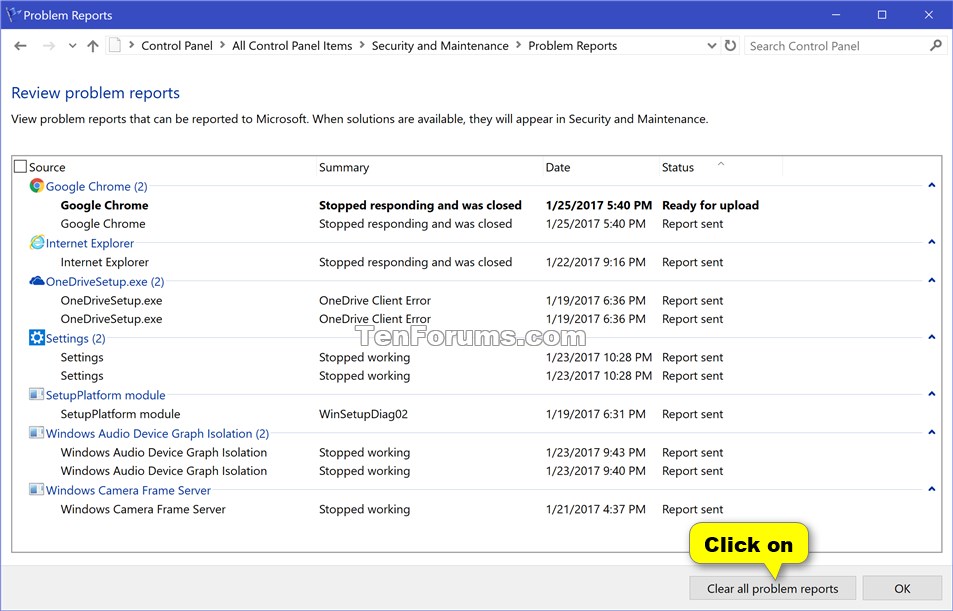This screenshot has width=953, height=611.
Task: Sort by the Status column header
Action: pos(678,167)
